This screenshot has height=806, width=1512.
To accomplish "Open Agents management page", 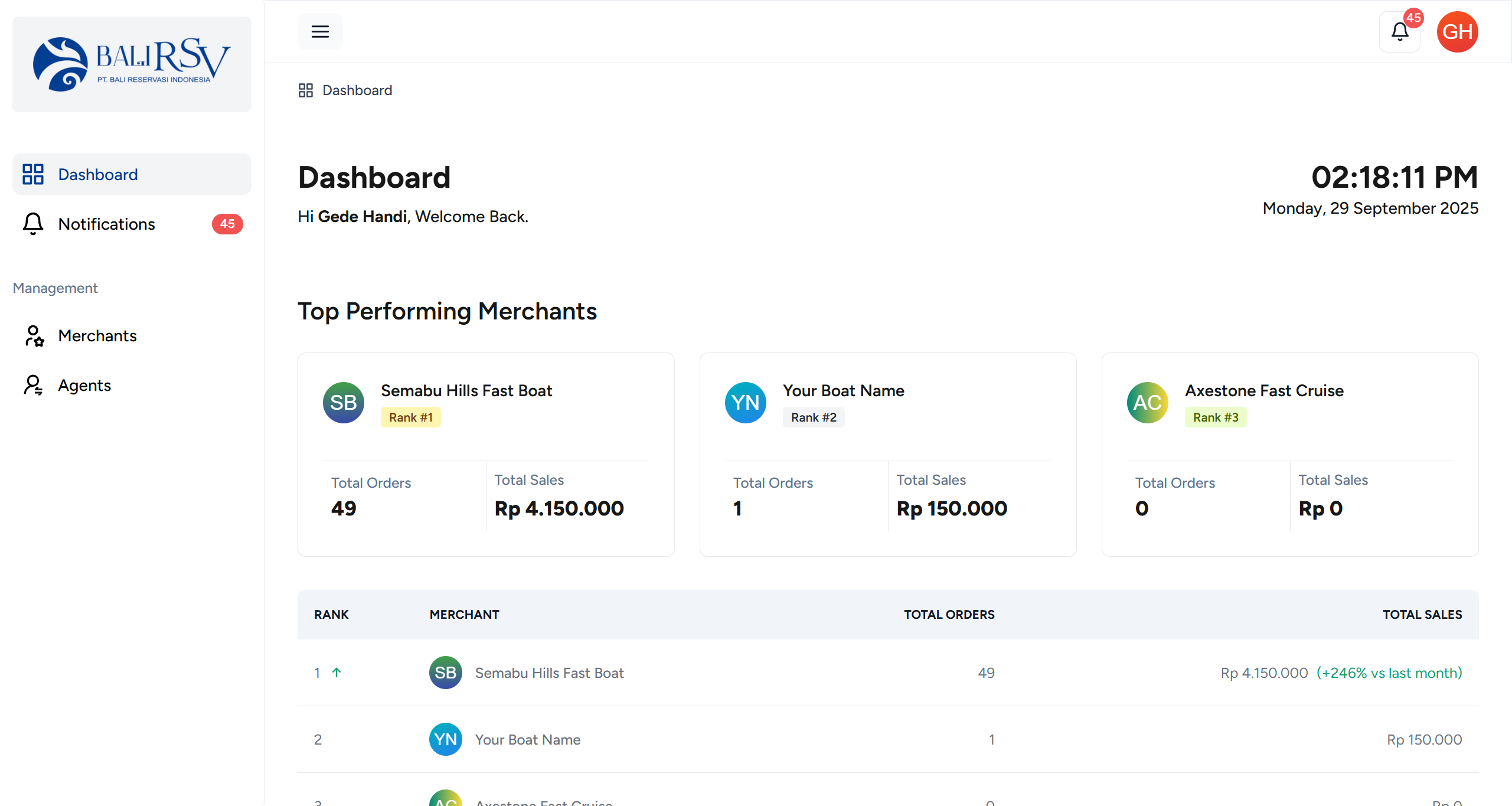I will pyautogui.click(x=84, y=386).
